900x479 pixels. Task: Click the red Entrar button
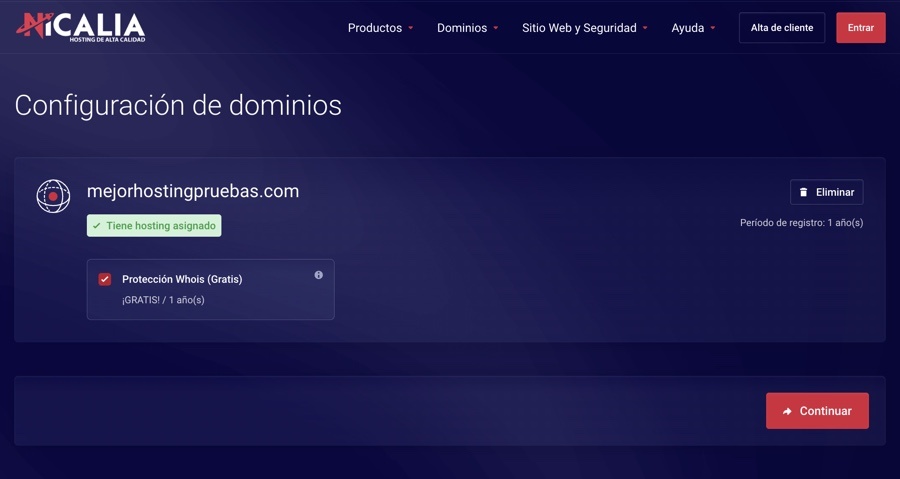point(860,28)
